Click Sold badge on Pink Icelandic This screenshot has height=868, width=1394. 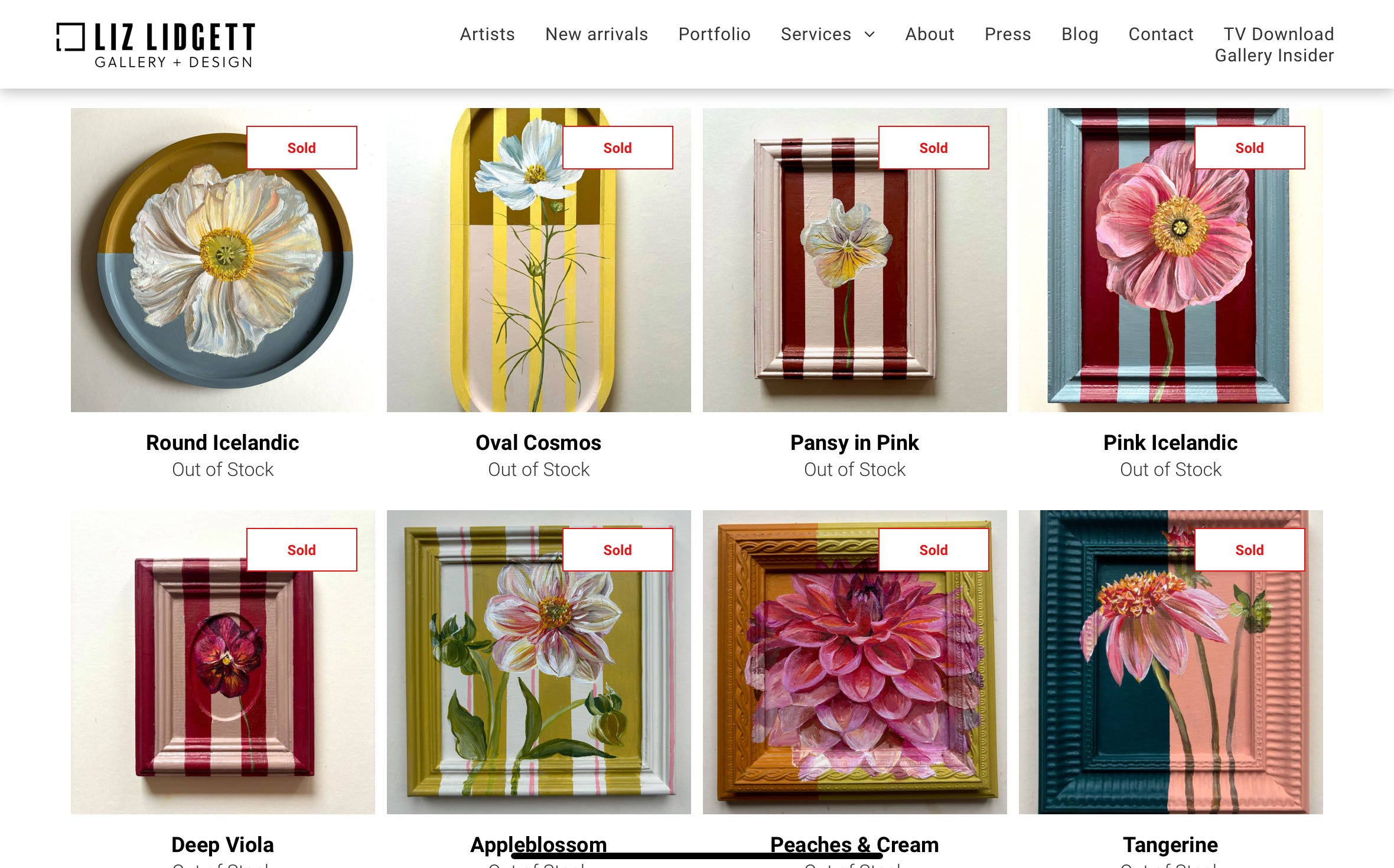pyautogui.click(x=1250, y=148)
